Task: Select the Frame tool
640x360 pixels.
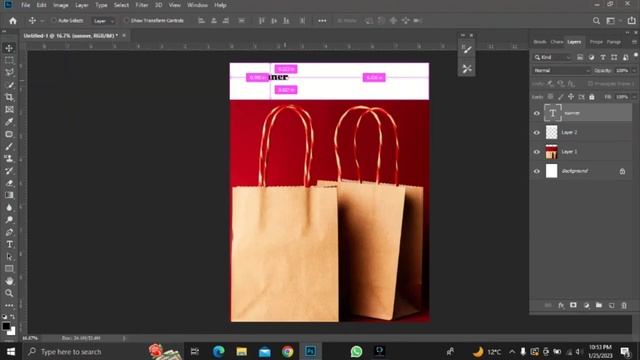Action: tap(9, 109)
